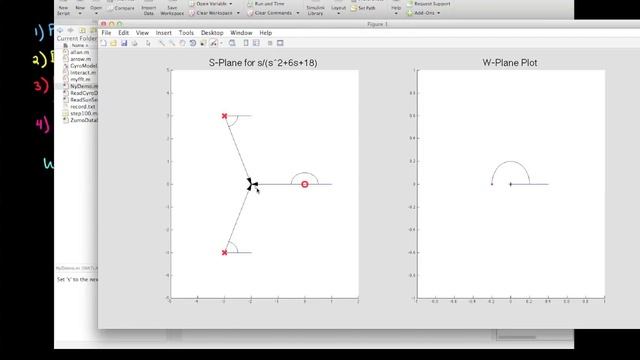Viewport: 640px width, 360px height.
Task: Open the Layout dropdown
Action: tap(338, 10)
